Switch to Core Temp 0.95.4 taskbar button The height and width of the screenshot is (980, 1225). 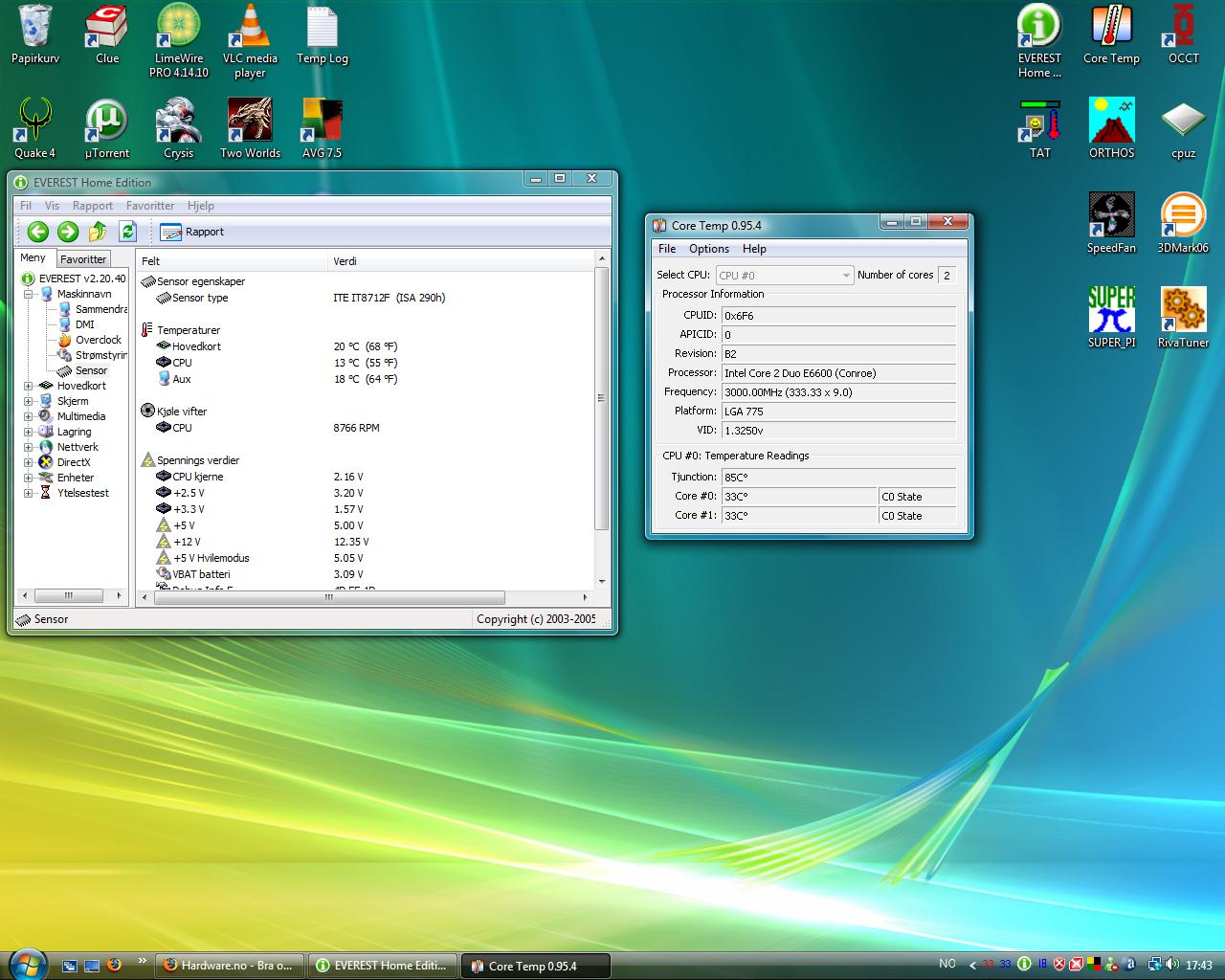click(536, 966)
